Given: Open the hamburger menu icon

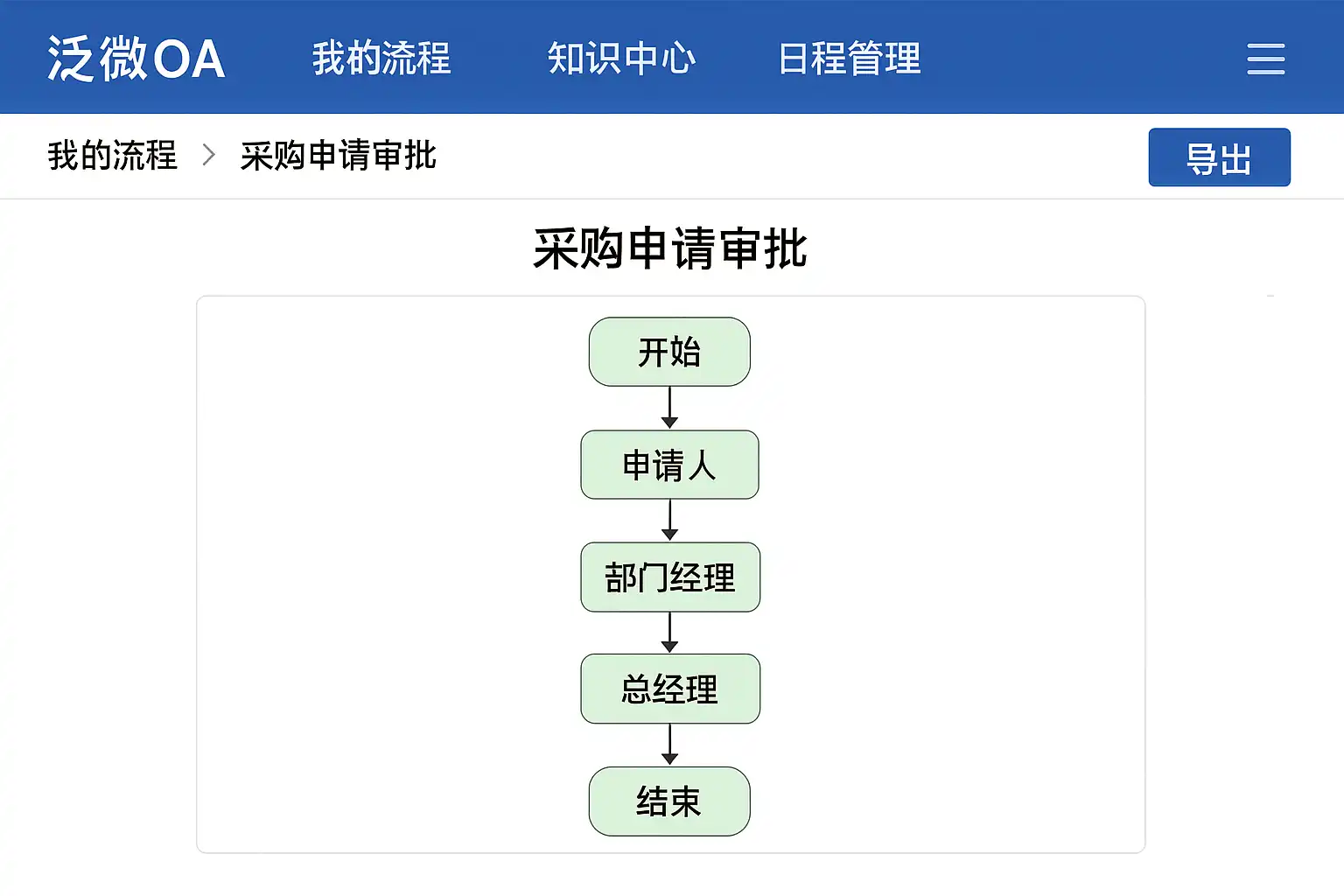Looking at the screenshot, I should point(1265,59).
